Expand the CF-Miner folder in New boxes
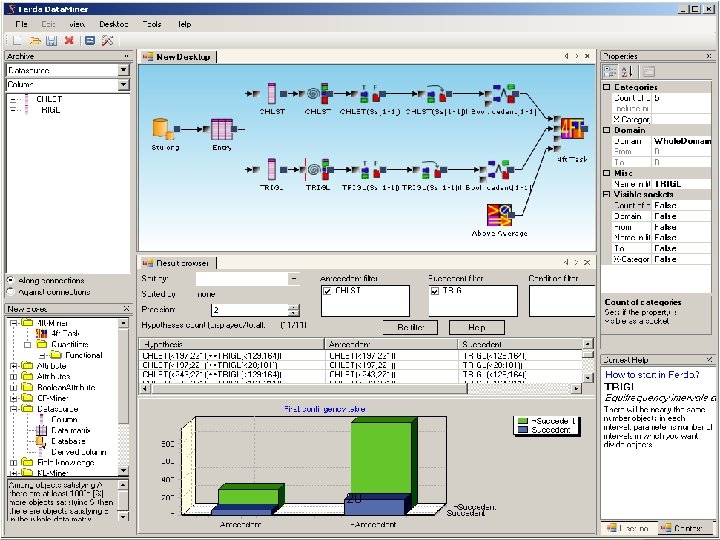Viewport: 720px width, 540px height. point(14,398)
